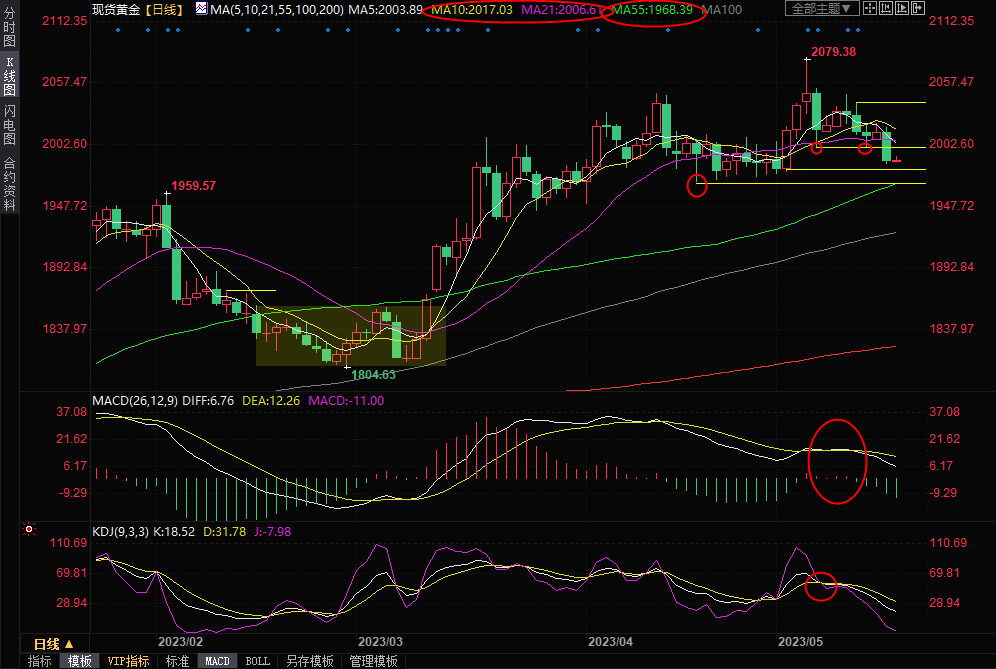Click the 【日线】 period label in title
The width and height of the screenshot is (996, 669).
164,9
